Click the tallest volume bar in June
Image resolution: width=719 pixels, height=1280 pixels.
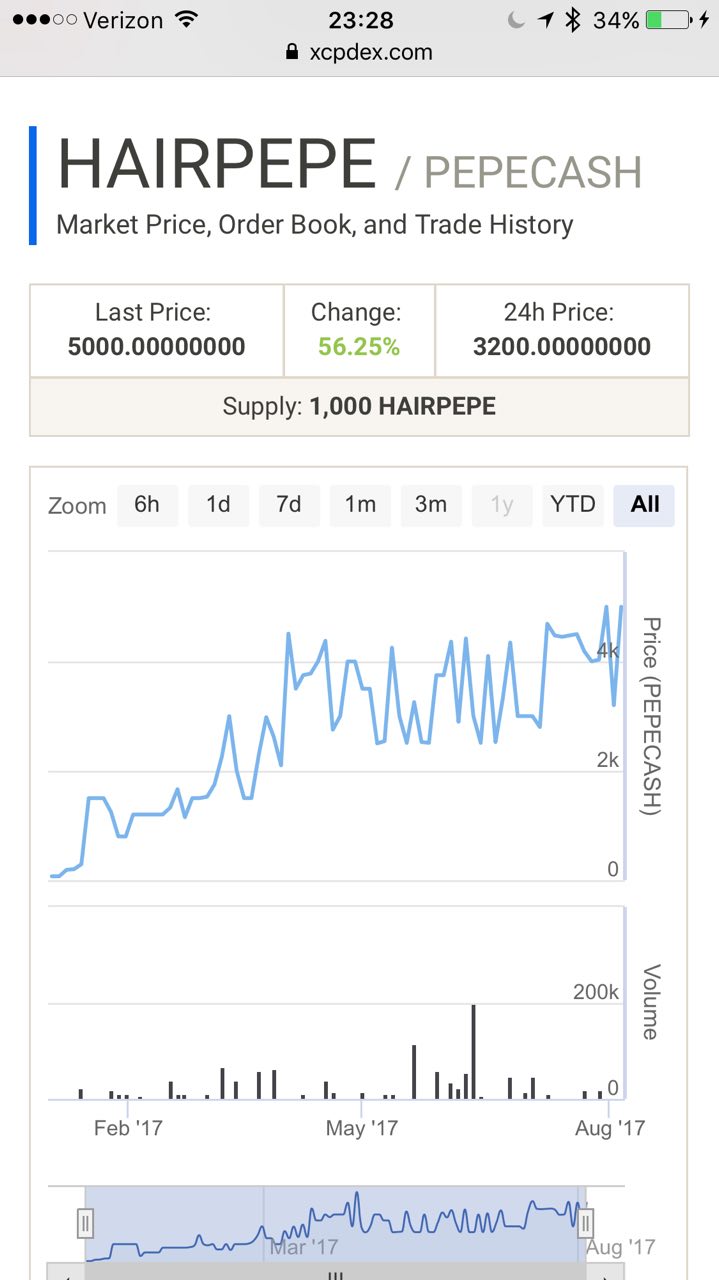click(473, 1052)
